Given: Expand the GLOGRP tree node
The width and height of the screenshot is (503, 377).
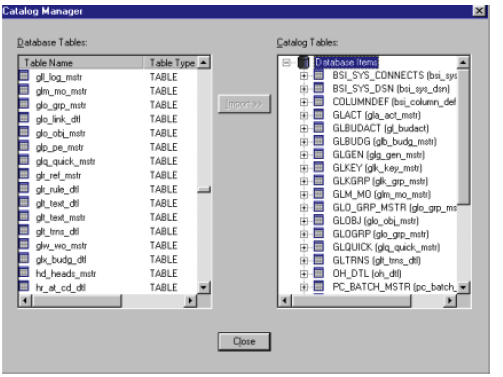Looking at the screenshot, I should [x=304, y=234].
